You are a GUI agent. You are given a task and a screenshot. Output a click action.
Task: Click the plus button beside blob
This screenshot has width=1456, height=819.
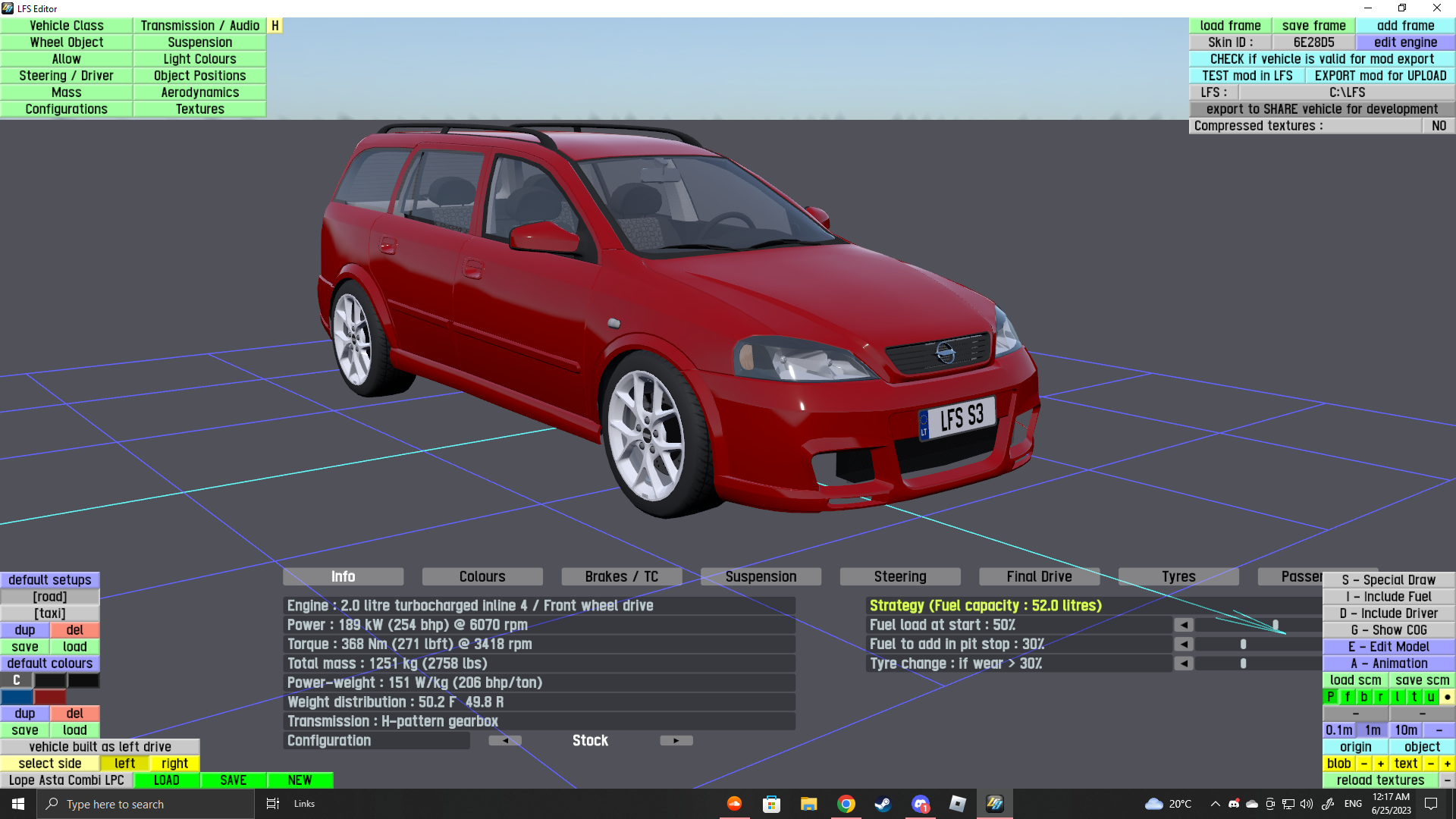point(1381,764)
